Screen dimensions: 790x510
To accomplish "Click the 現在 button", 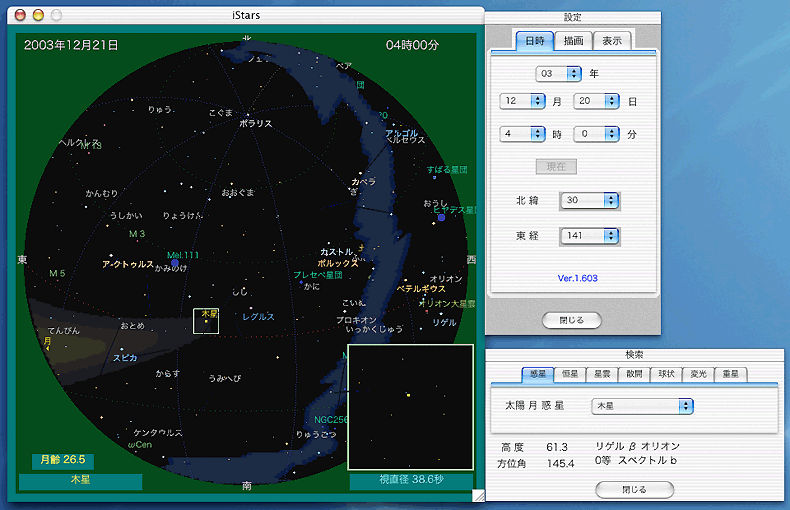I will pyautogui.click(x=556, y=166).
